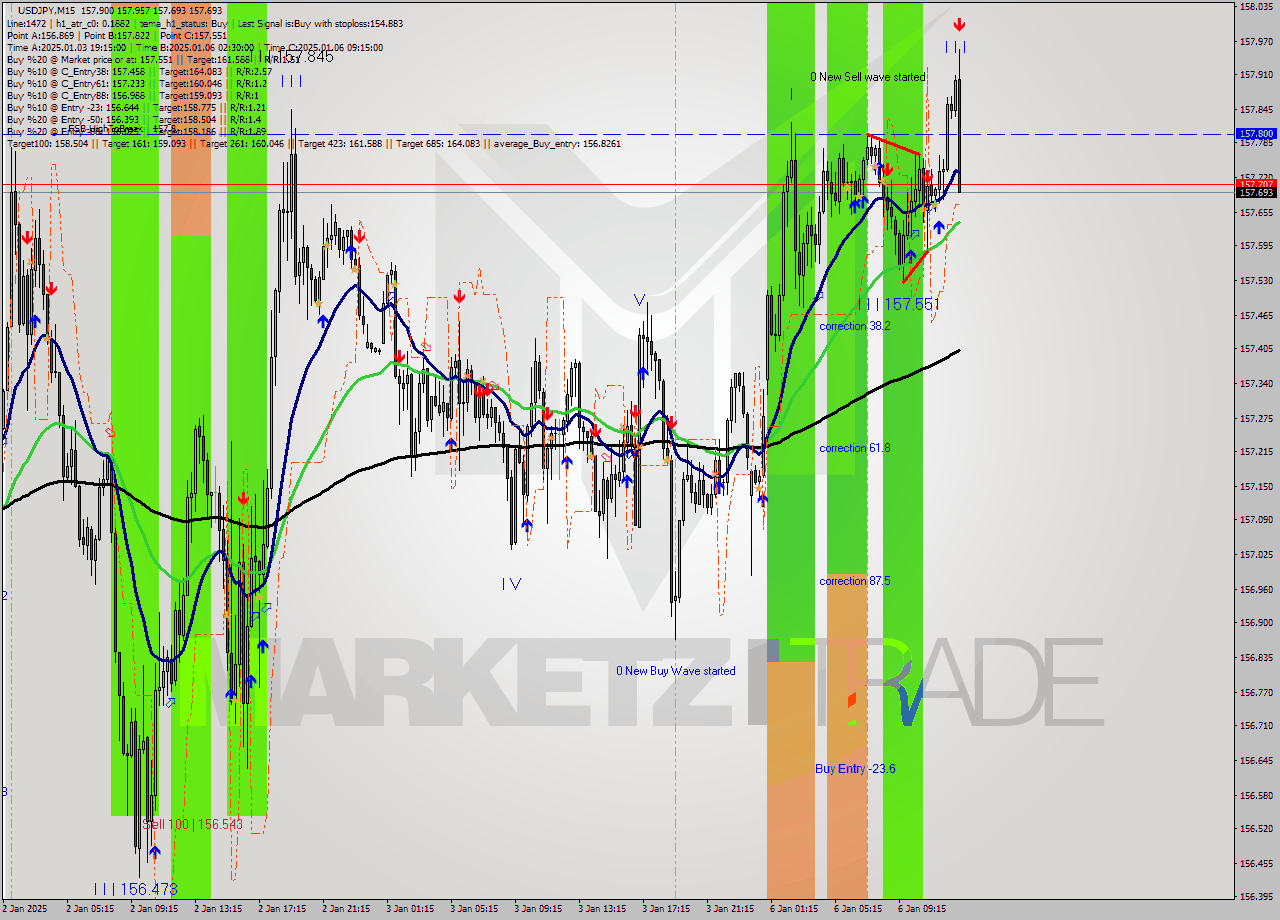Screen dimensions: 1280x920
Task: Click 157.090 on the price scale
Action: coord(1256,520)
